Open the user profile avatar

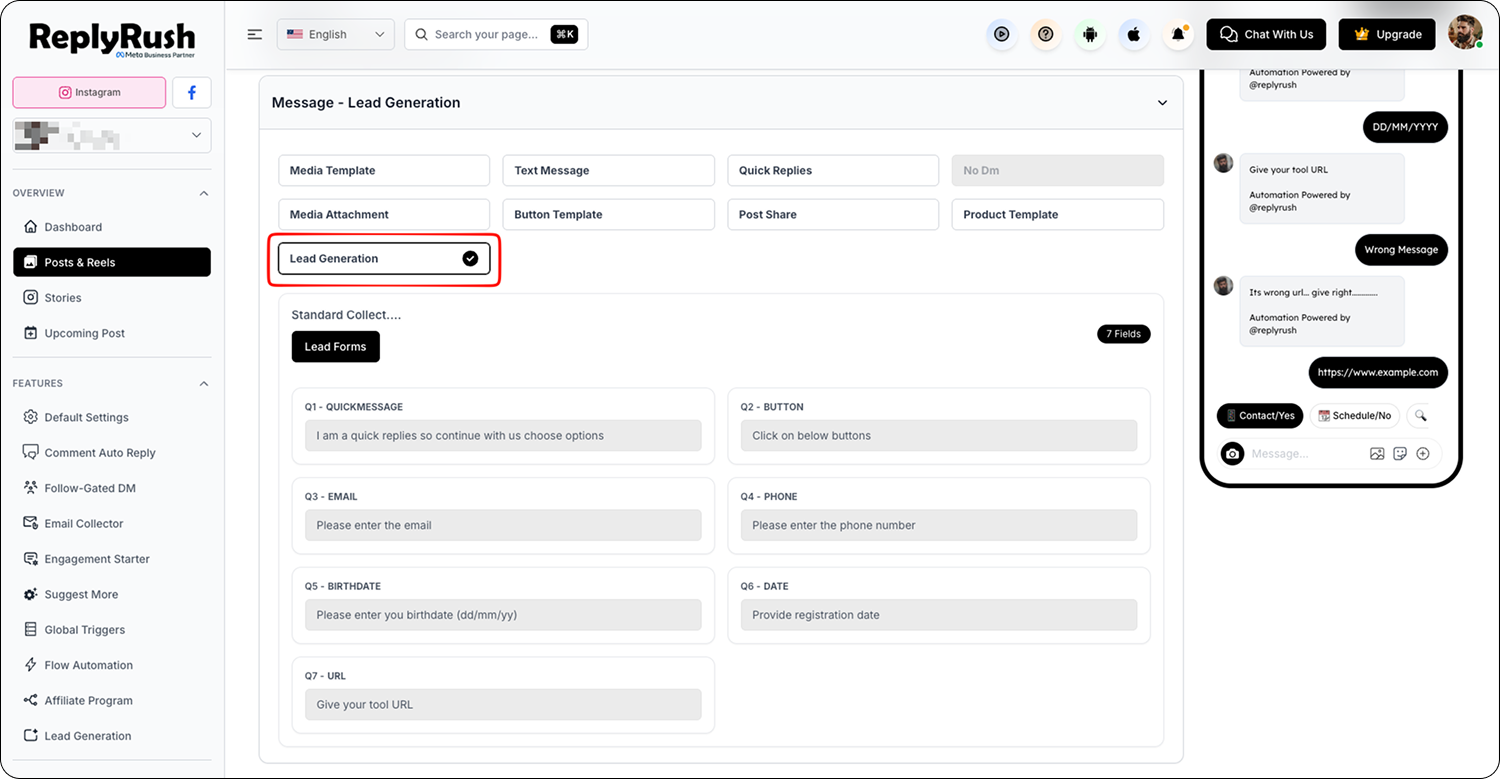[1465, 33]
